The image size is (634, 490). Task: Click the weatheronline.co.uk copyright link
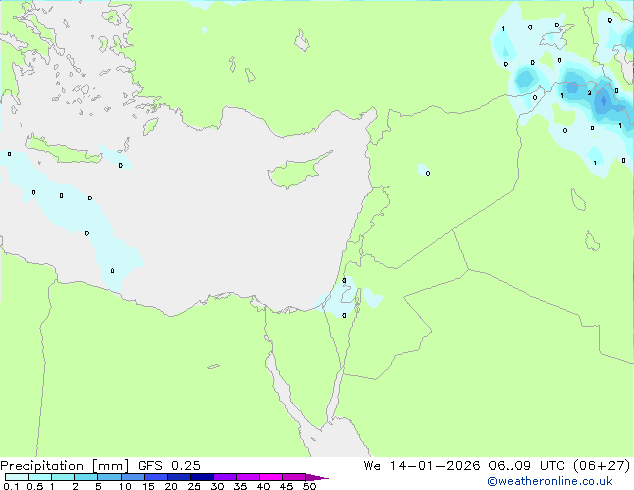click(550, 481)
